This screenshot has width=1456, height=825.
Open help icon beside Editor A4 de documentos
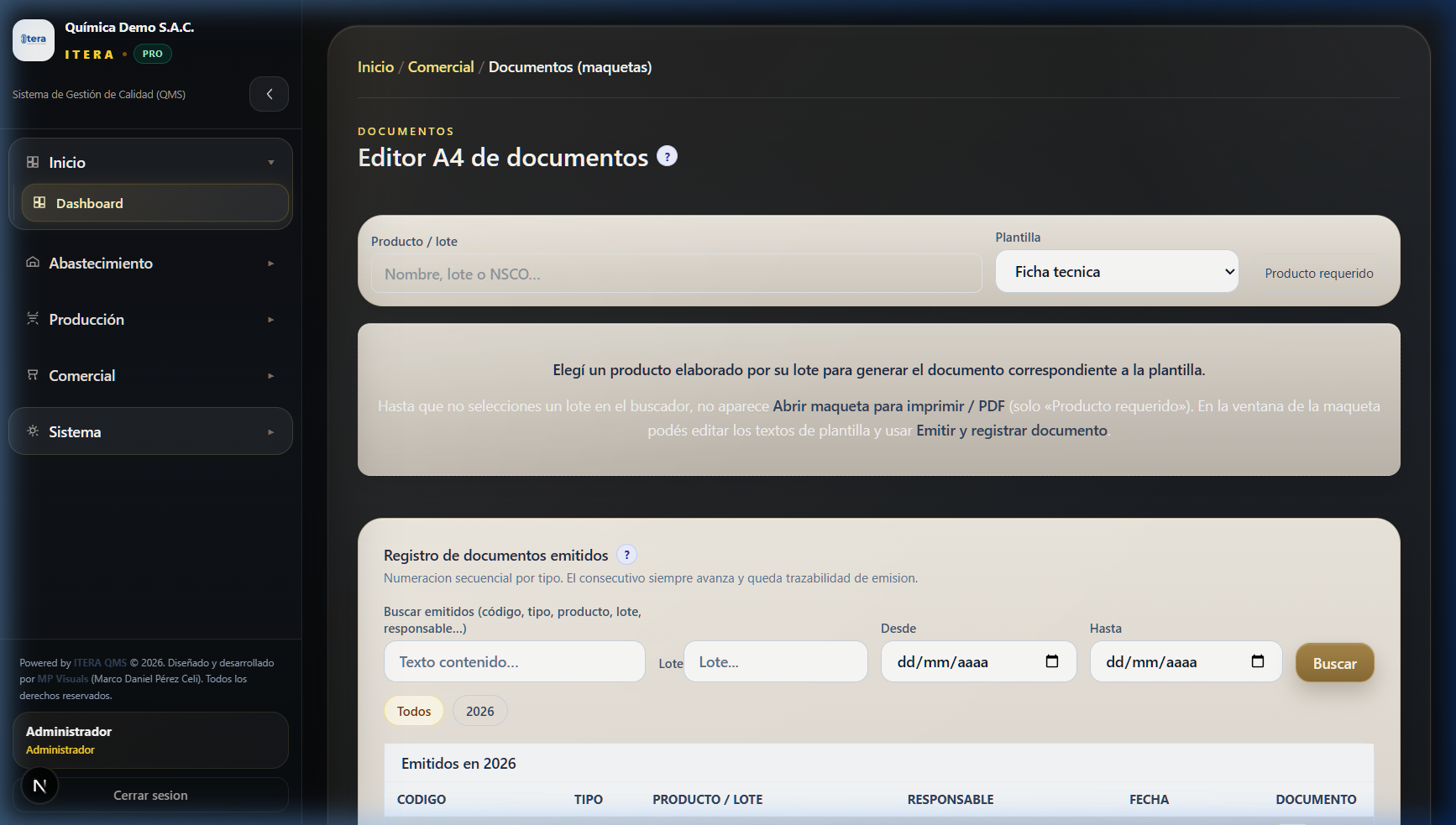[x=667, y=156]
